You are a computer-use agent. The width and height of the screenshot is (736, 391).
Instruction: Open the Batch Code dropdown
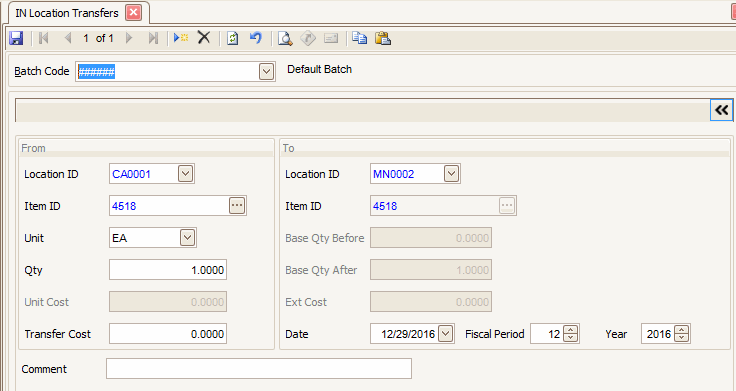(x=267, y=72)
